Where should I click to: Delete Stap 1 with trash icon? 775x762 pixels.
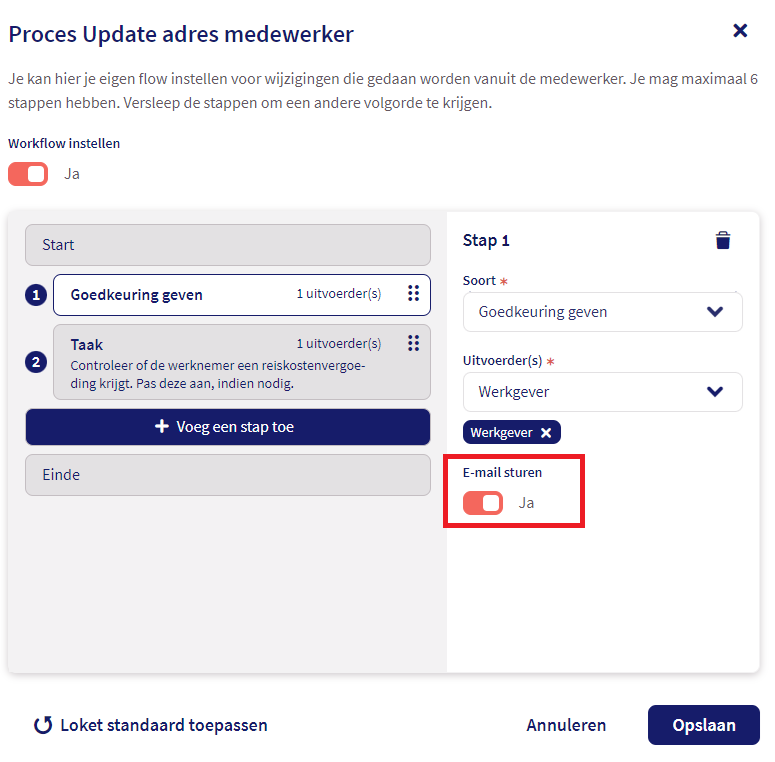click(x=723, y=240)
